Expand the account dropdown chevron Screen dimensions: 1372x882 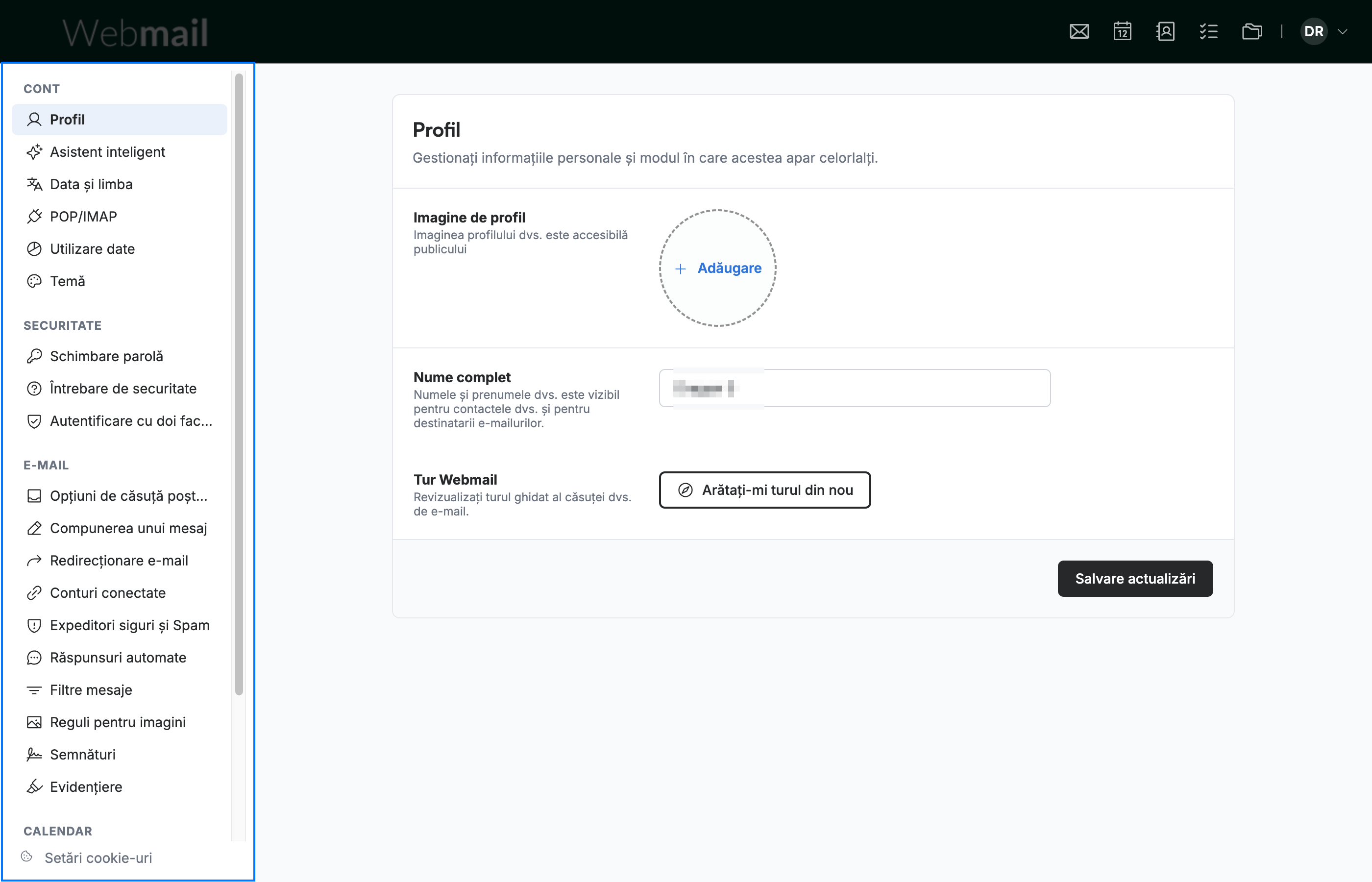(x=1342, y=31)
